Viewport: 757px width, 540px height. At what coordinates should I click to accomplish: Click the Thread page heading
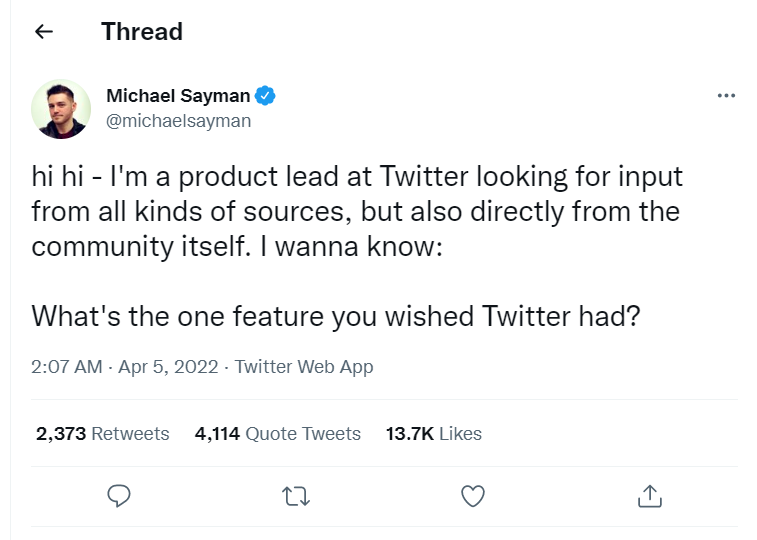tap(142, 32)
